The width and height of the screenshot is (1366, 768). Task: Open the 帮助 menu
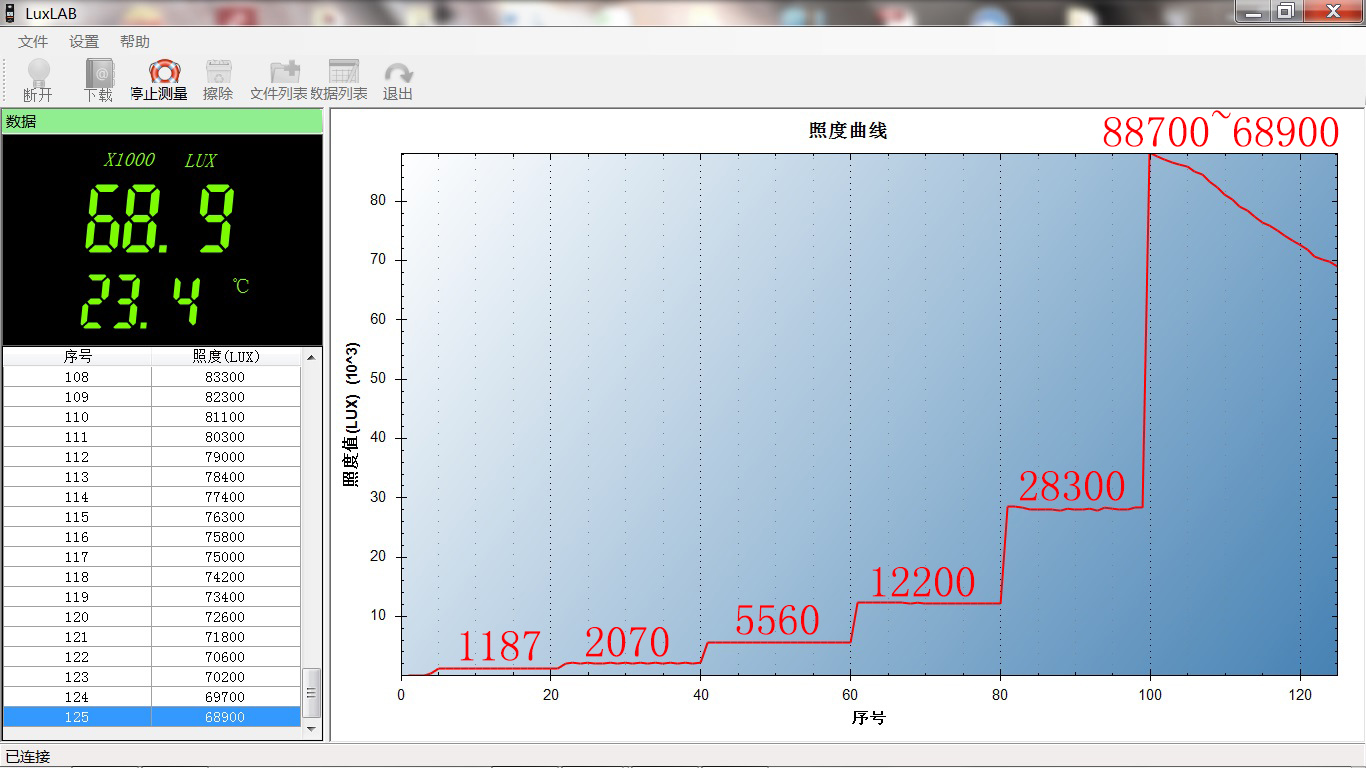(x=135, y=42)
